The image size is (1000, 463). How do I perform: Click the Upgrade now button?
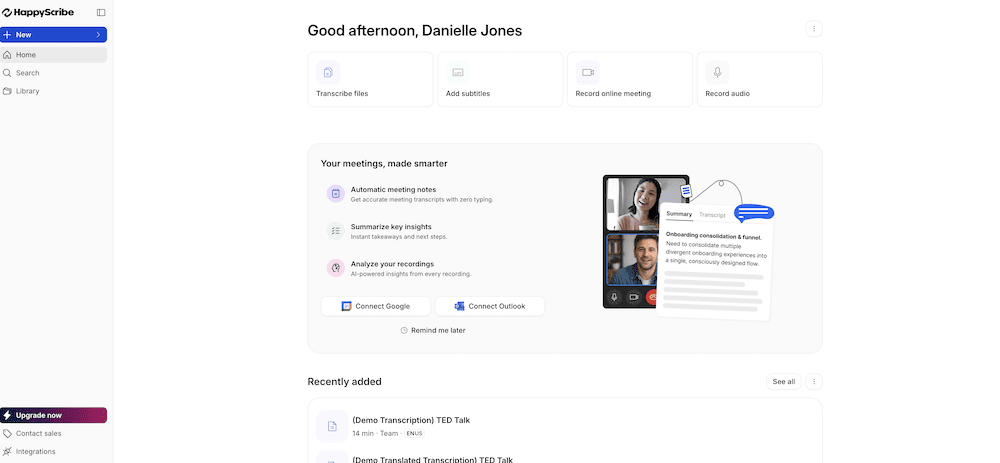(54, 415)
